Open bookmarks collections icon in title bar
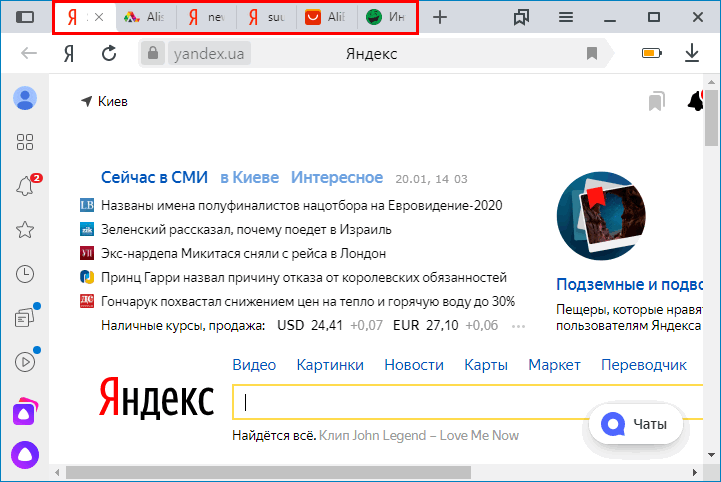721x482 pixels. tap(521, 17)
